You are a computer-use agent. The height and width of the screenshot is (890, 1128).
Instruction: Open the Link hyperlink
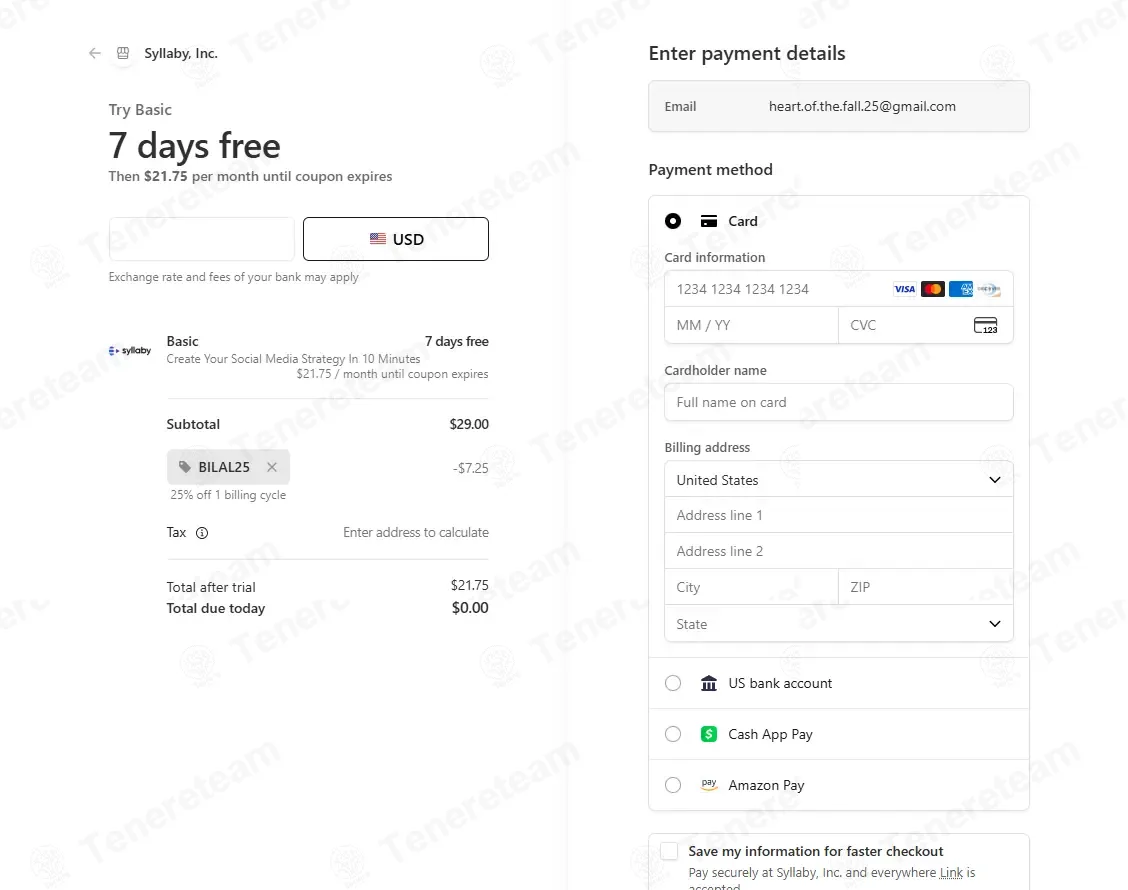[x=951, y=873]
